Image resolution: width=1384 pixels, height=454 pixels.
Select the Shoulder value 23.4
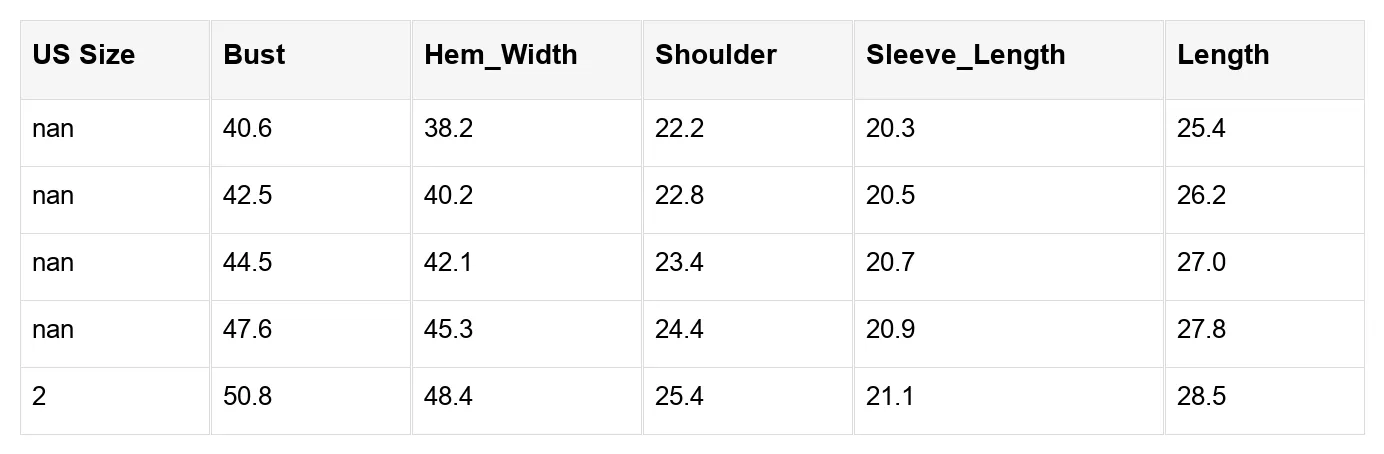pos(679,263)
